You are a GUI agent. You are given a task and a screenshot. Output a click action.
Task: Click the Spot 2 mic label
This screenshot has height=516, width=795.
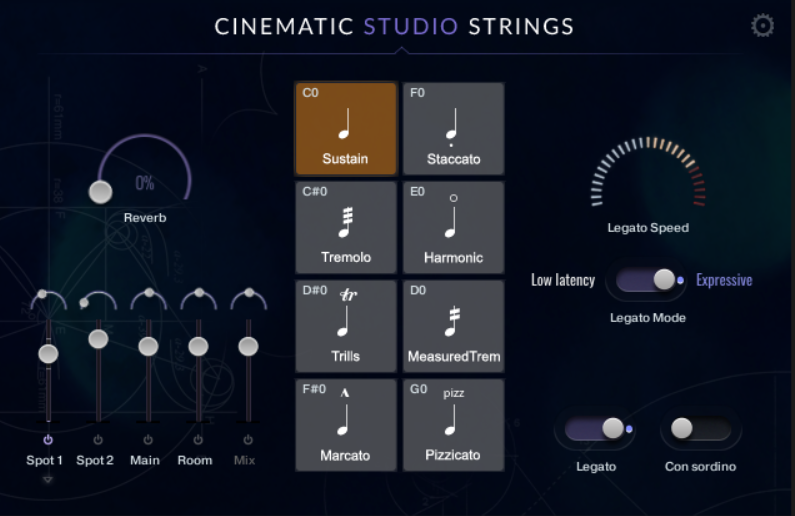click(95, 460)
